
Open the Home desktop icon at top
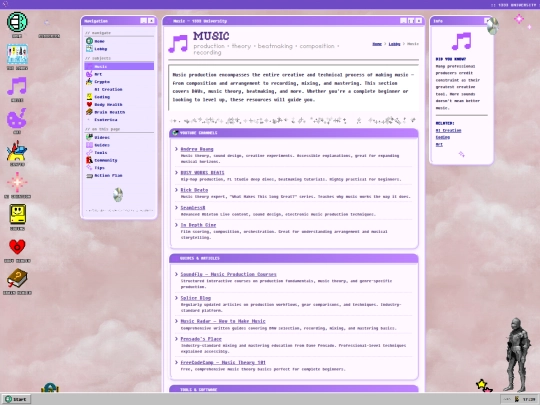[x=17, y=24]
